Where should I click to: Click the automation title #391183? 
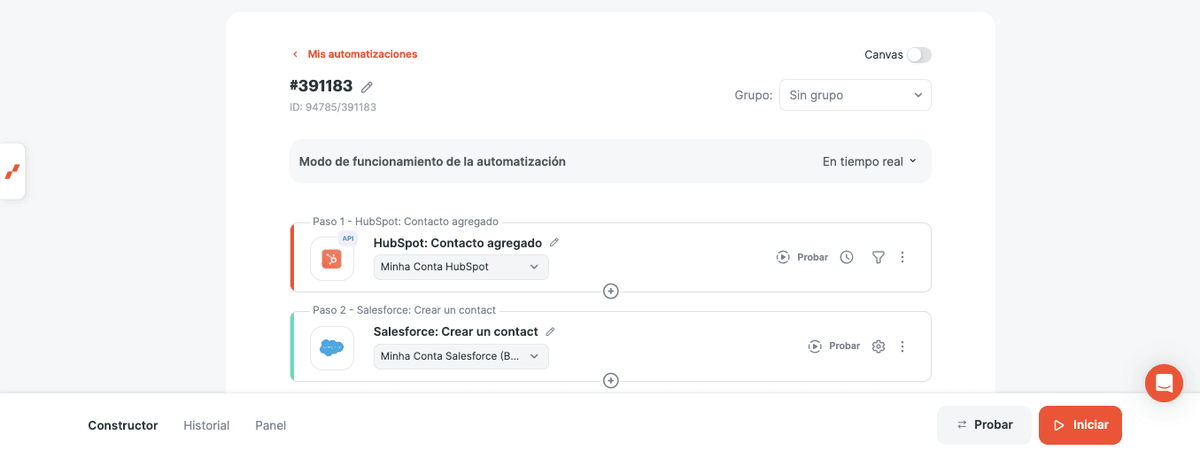(321, 86)
